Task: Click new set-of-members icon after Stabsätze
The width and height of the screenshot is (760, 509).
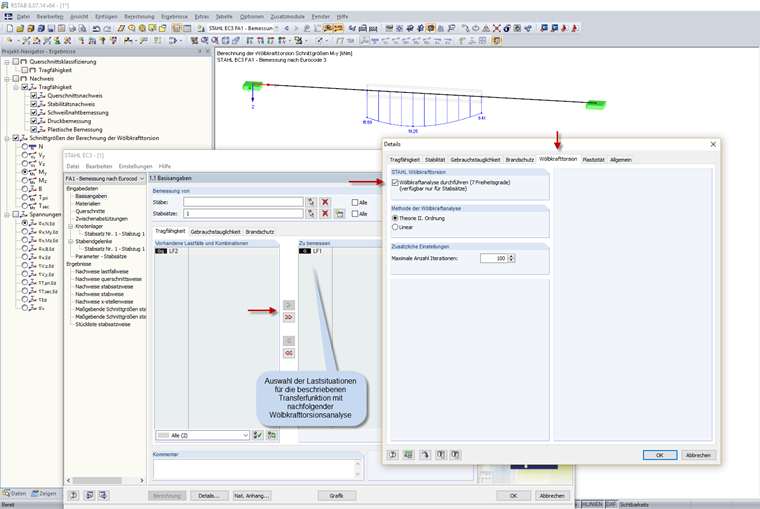Action: click(339, 213)
